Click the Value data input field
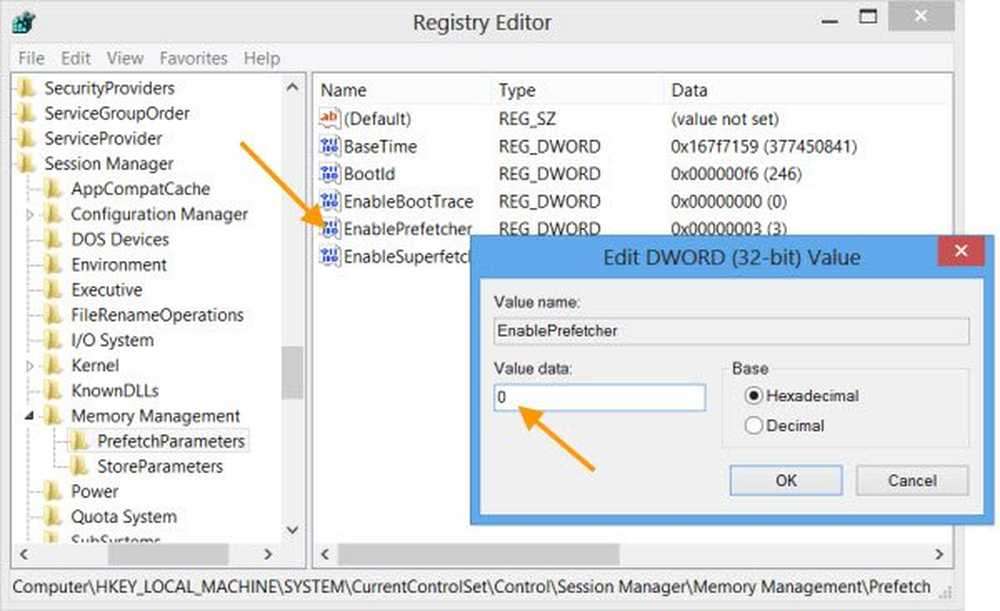Viewport: 1000px width, 611px height. point(599,397)
